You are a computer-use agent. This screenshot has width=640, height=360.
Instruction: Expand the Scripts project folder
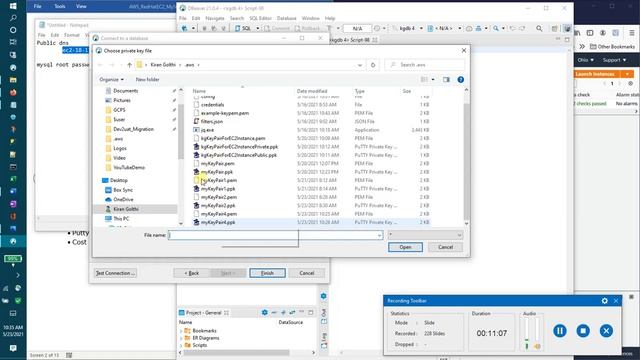pos(181,345)
